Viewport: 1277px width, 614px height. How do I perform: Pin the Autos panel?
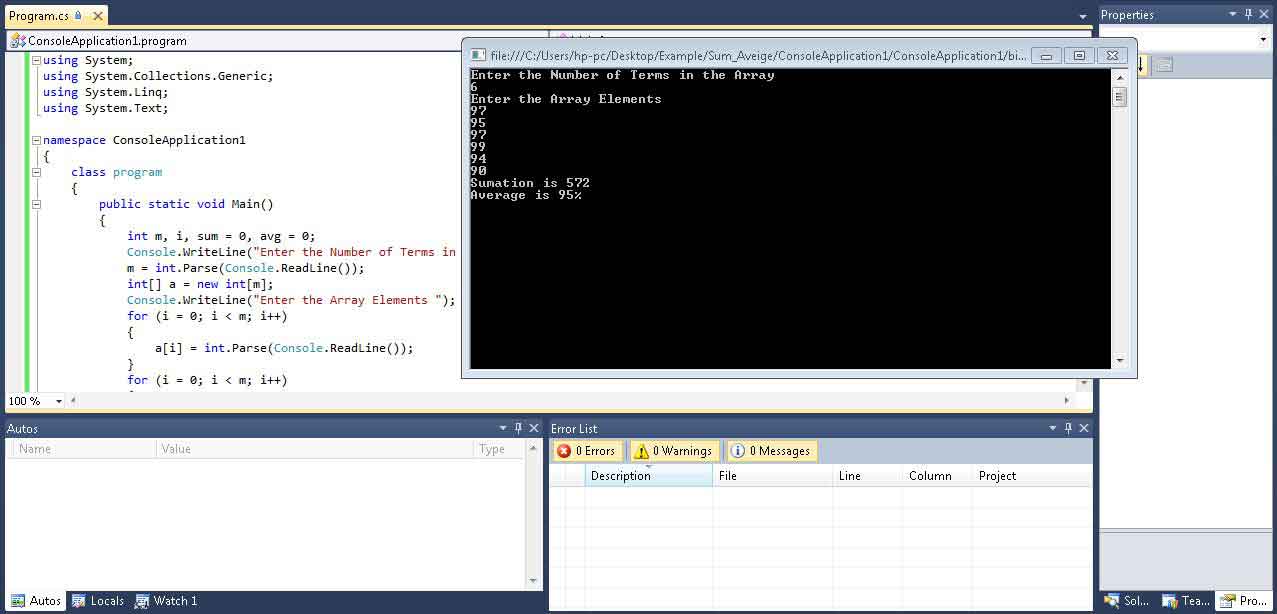tap(518, 428)
